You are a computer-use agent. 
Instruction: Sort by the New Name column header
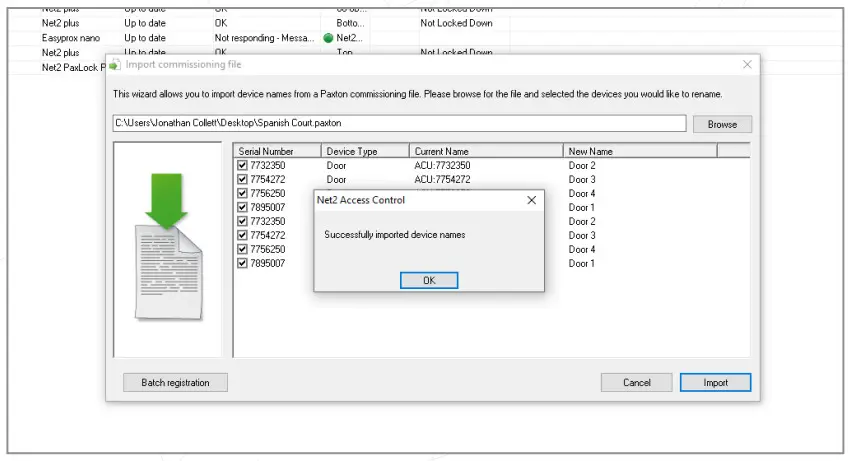[640, 151]
